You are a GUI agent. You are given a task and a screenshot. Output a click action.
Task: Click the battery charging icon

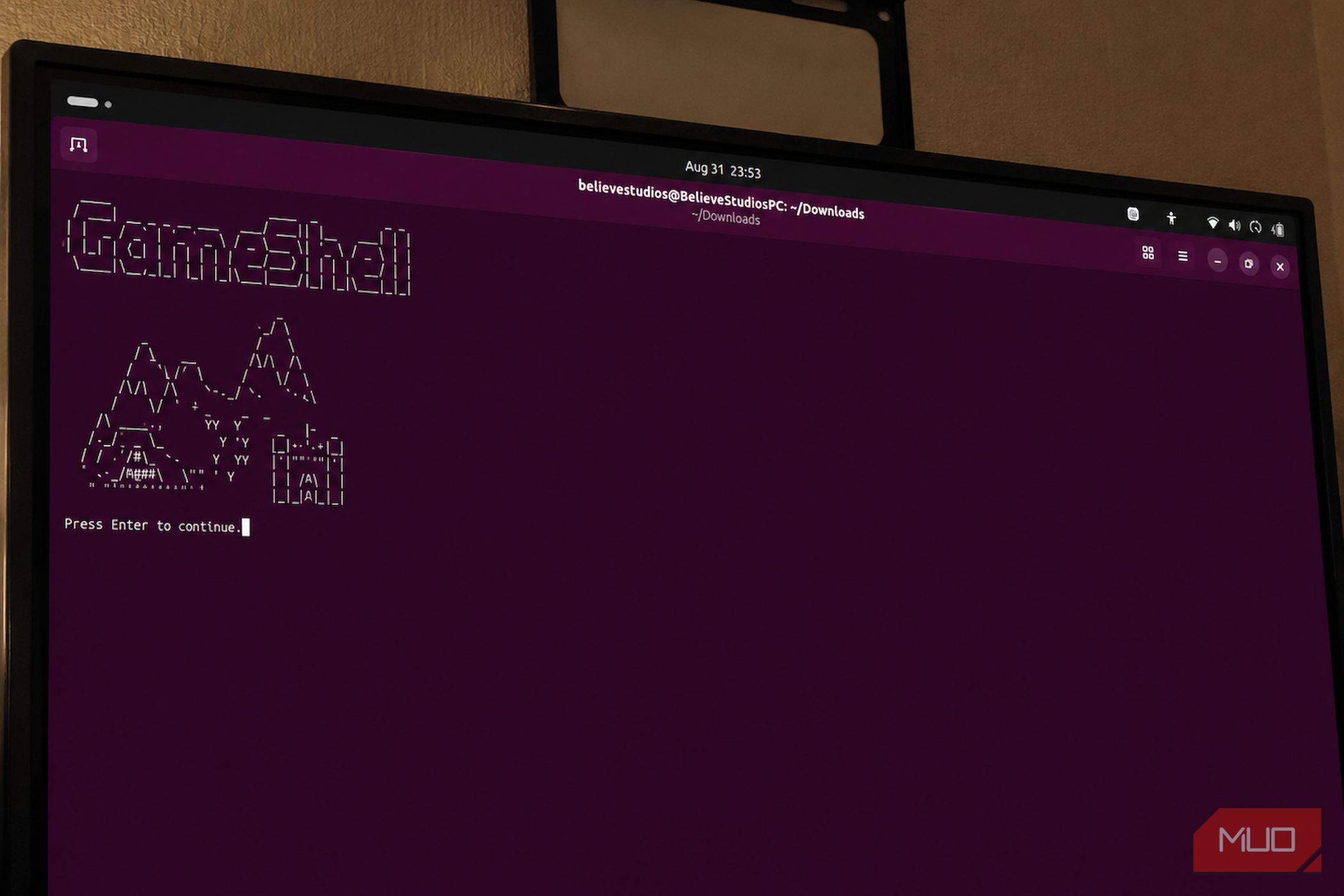pos(1277,229)
